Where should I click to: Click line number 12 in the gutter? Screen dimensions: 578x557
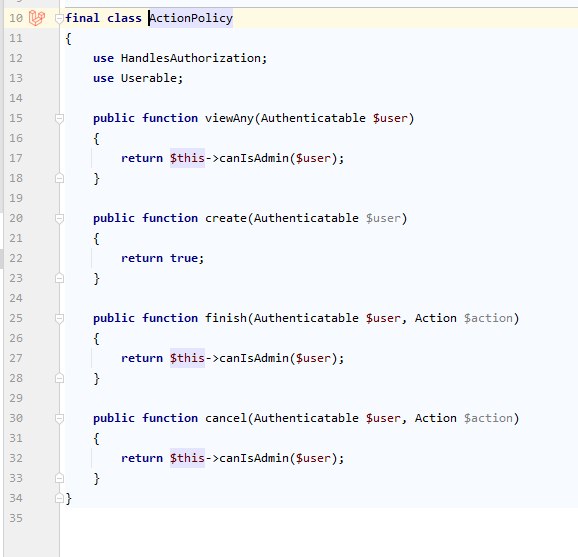click(x=16, y=58)
